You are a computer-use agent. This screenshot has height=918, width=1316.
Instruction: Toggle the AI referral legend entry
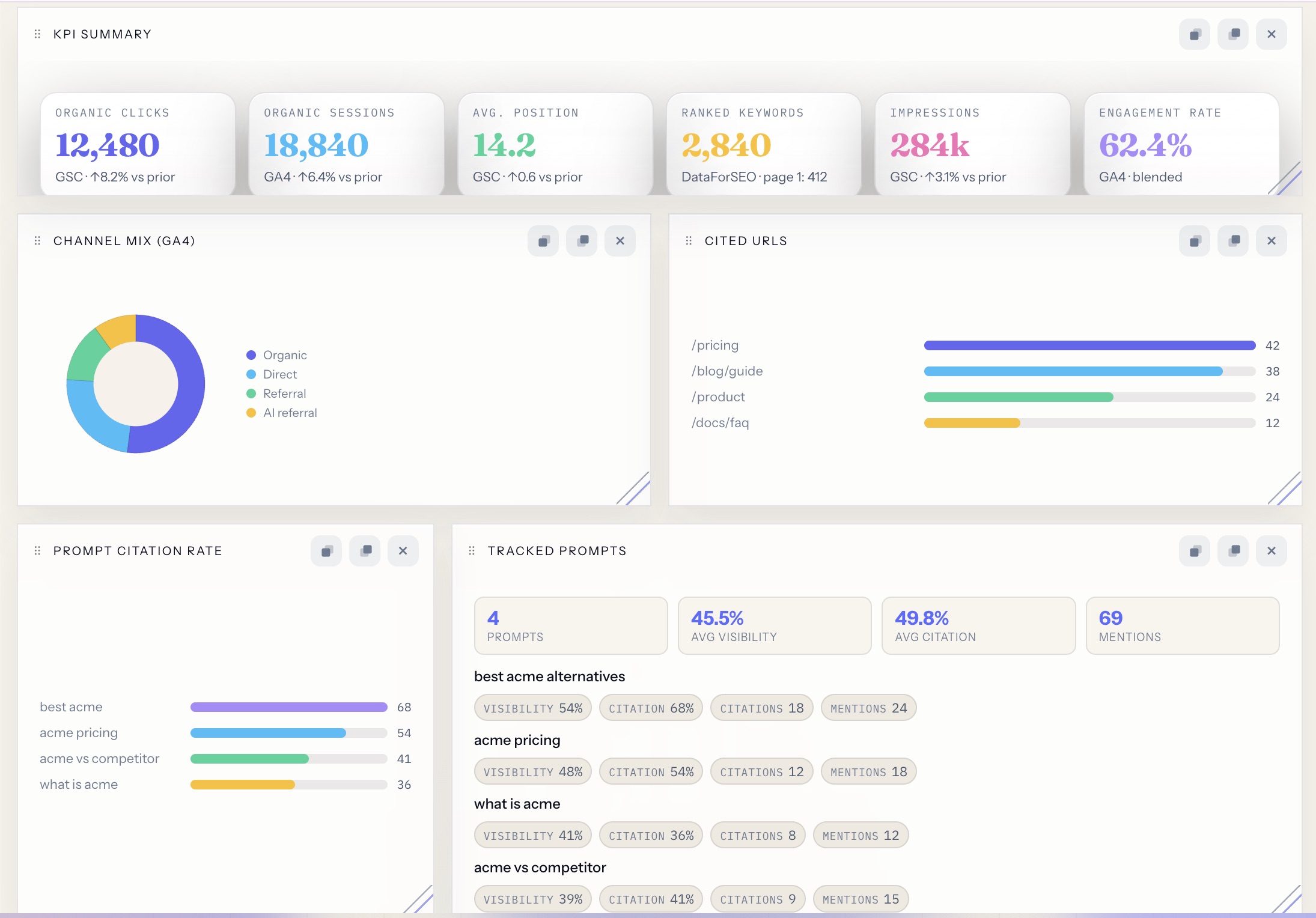tap(282, 413)
